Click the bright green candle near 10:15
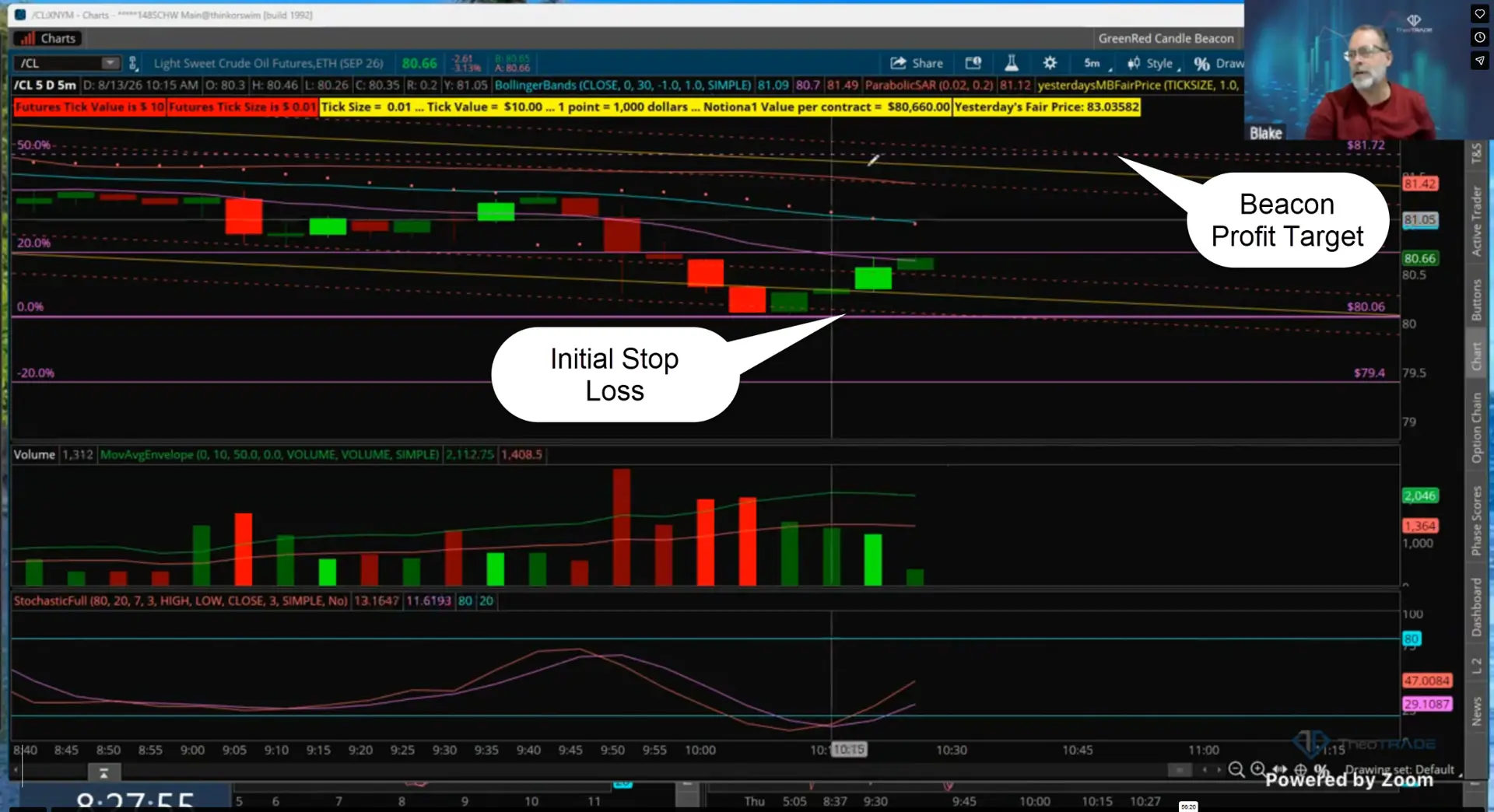 pos(873,278)
